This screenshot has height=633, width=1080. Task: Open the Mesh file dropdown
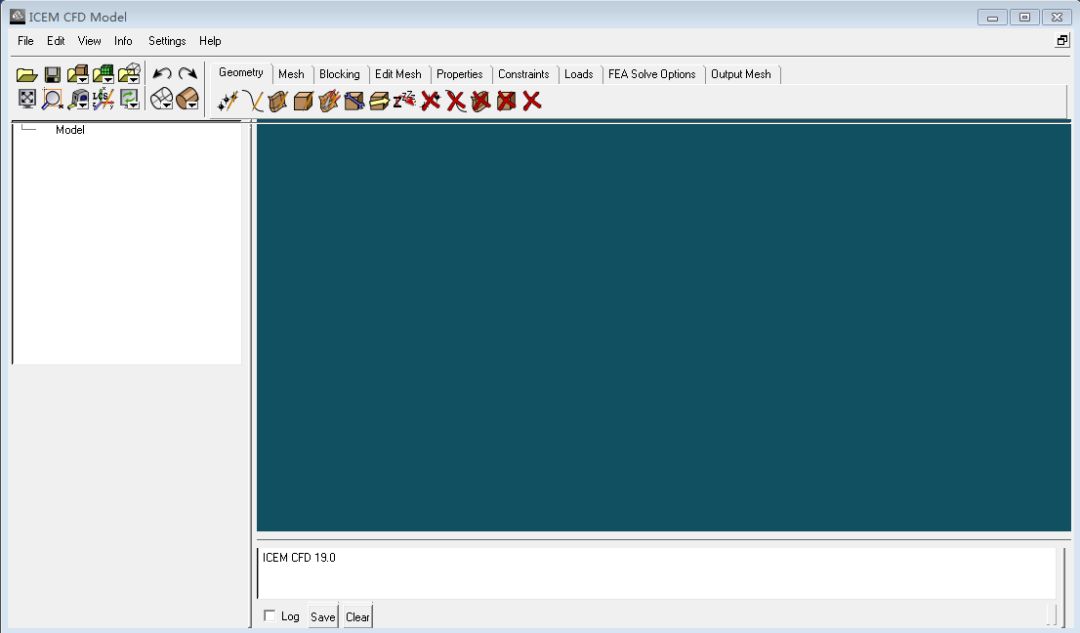coord(103,74)
